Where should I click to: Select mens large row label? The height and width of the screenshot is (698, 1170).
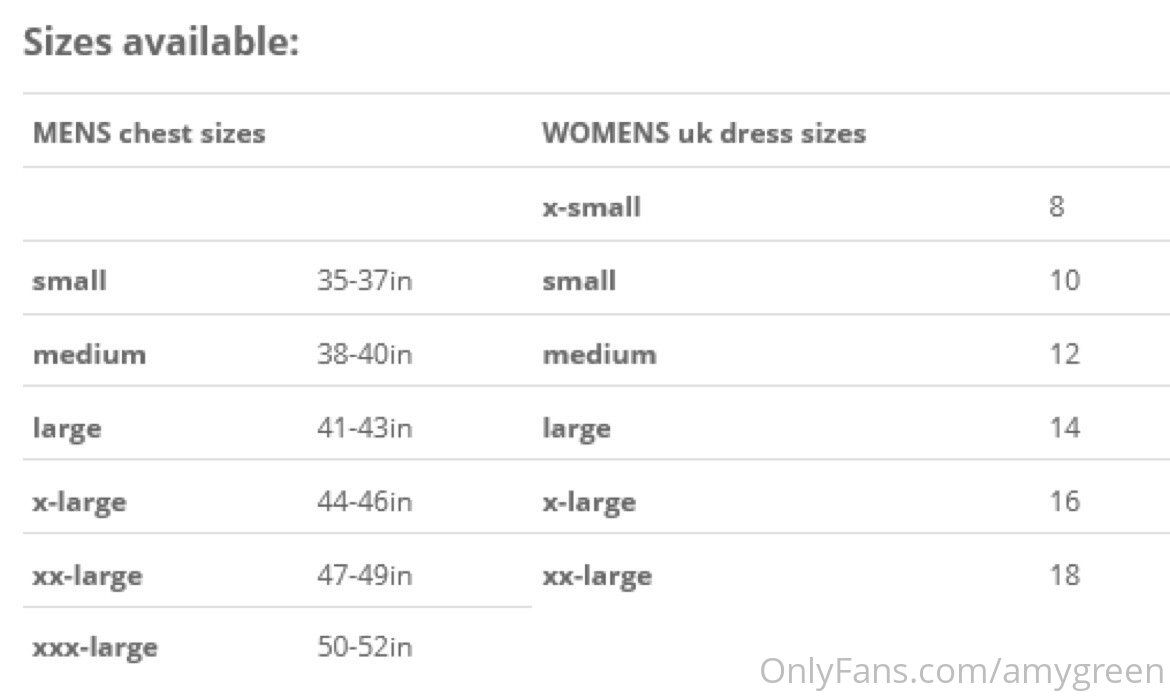point(67,429)
